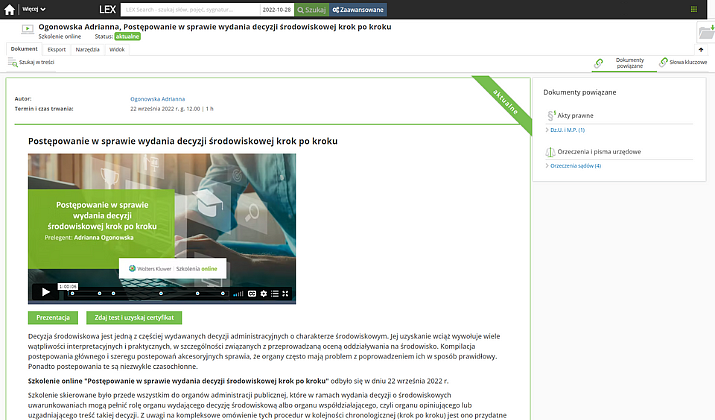Toggle Dokumenty powiązane panel
This screenshot has width=715, height=420.
click(623, 63)
